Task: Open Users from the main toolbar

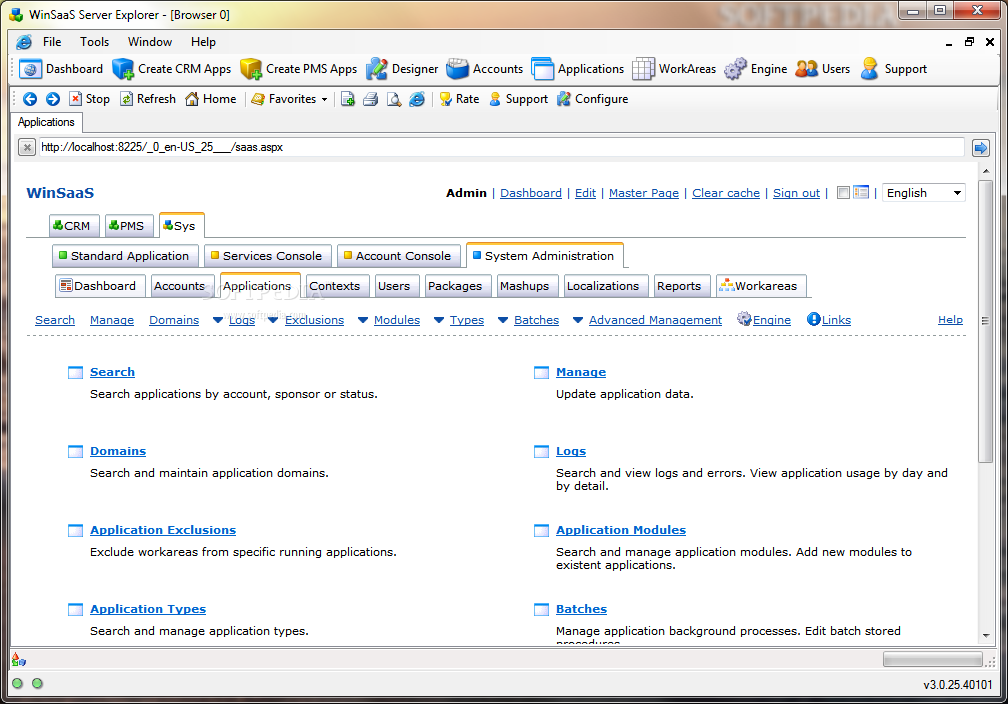Action: click(x=822, y=69)
